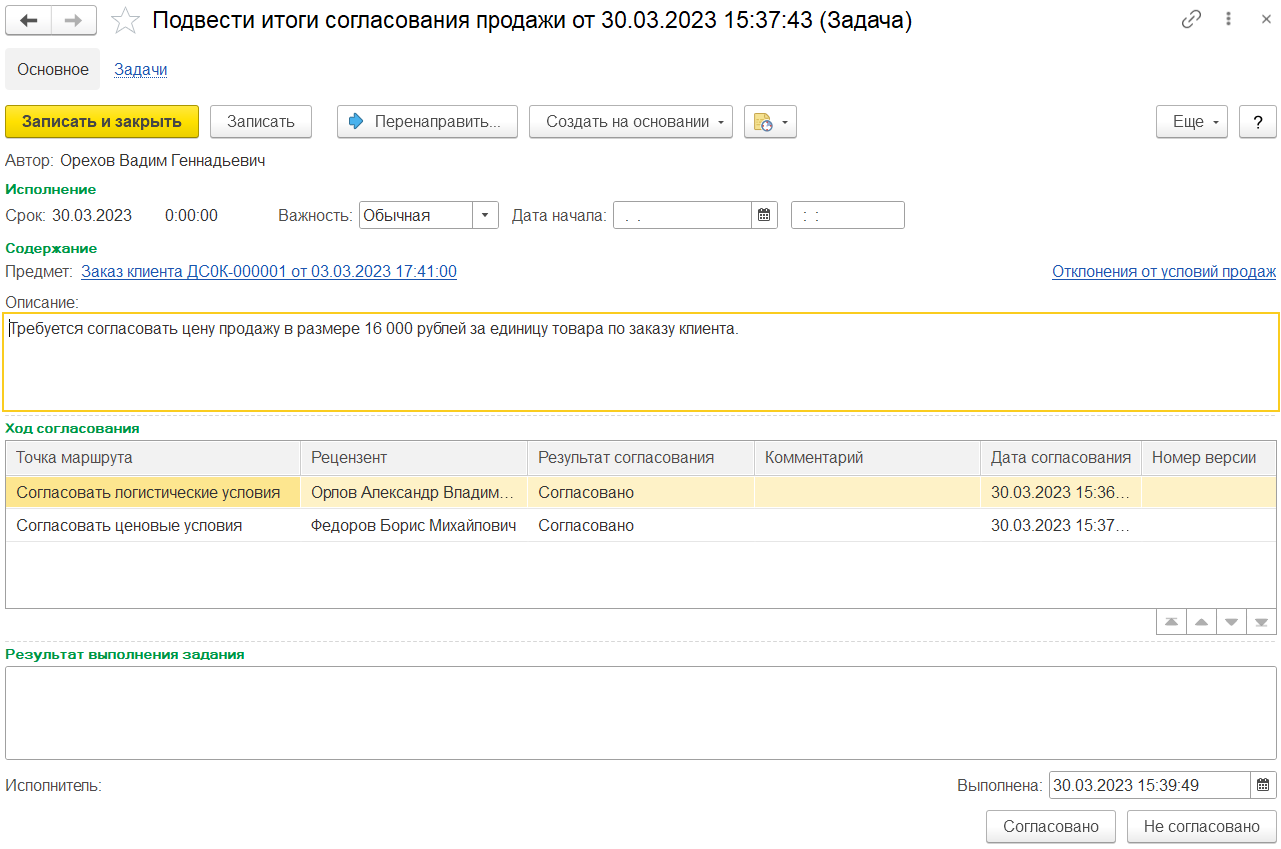The width and height of the screenshot is (1281, 849).
Task: Move selected row up one position
Action: (x=1201, y=622)
